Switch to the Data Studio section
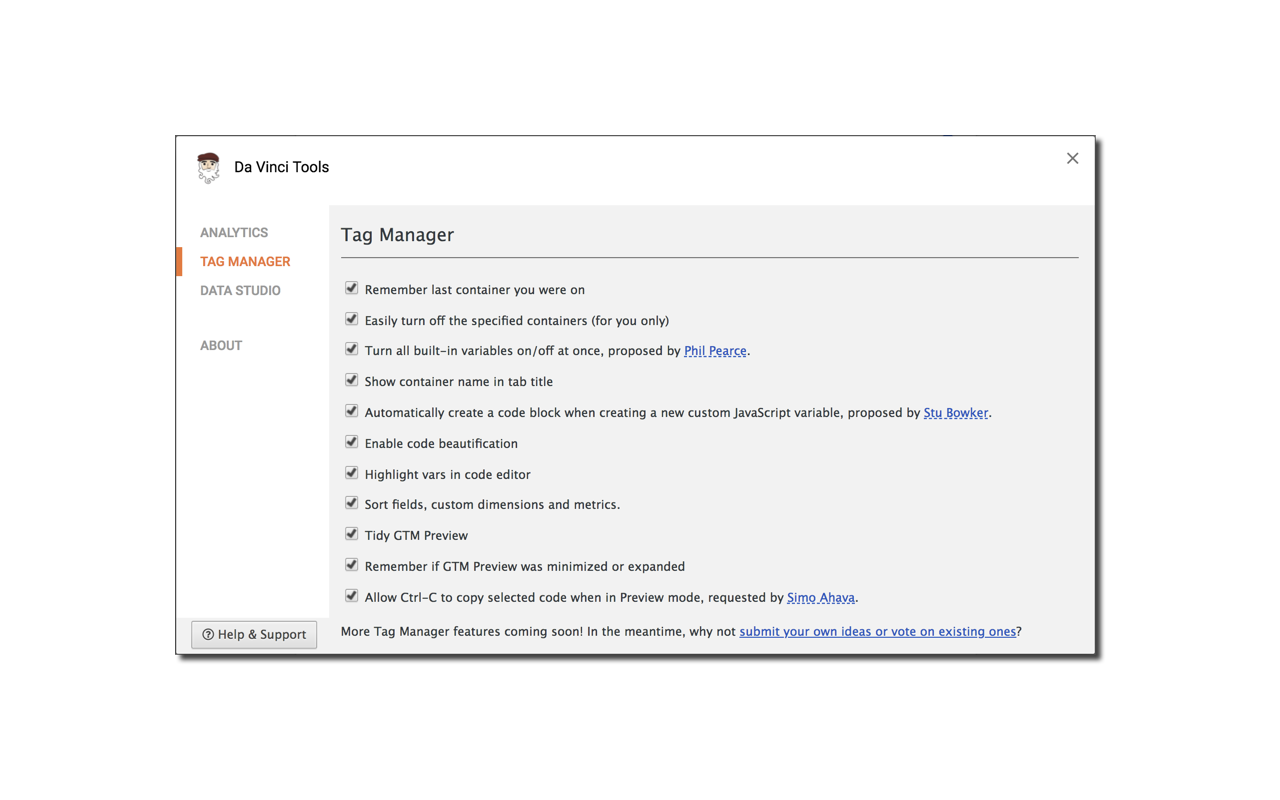Viewport: 1280px width, 800px height. 240,290
